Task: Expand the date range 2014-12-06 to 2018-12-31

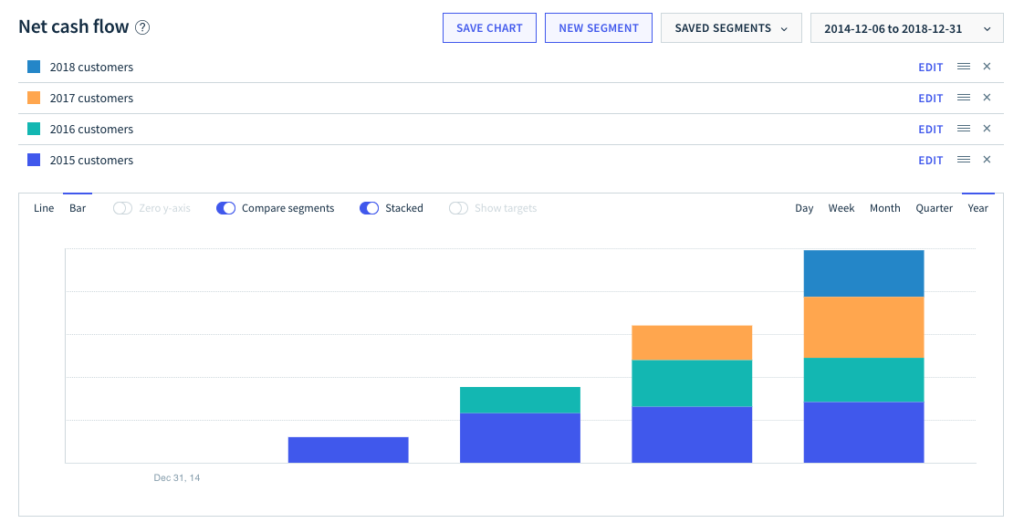Action: tap(906, 28)
